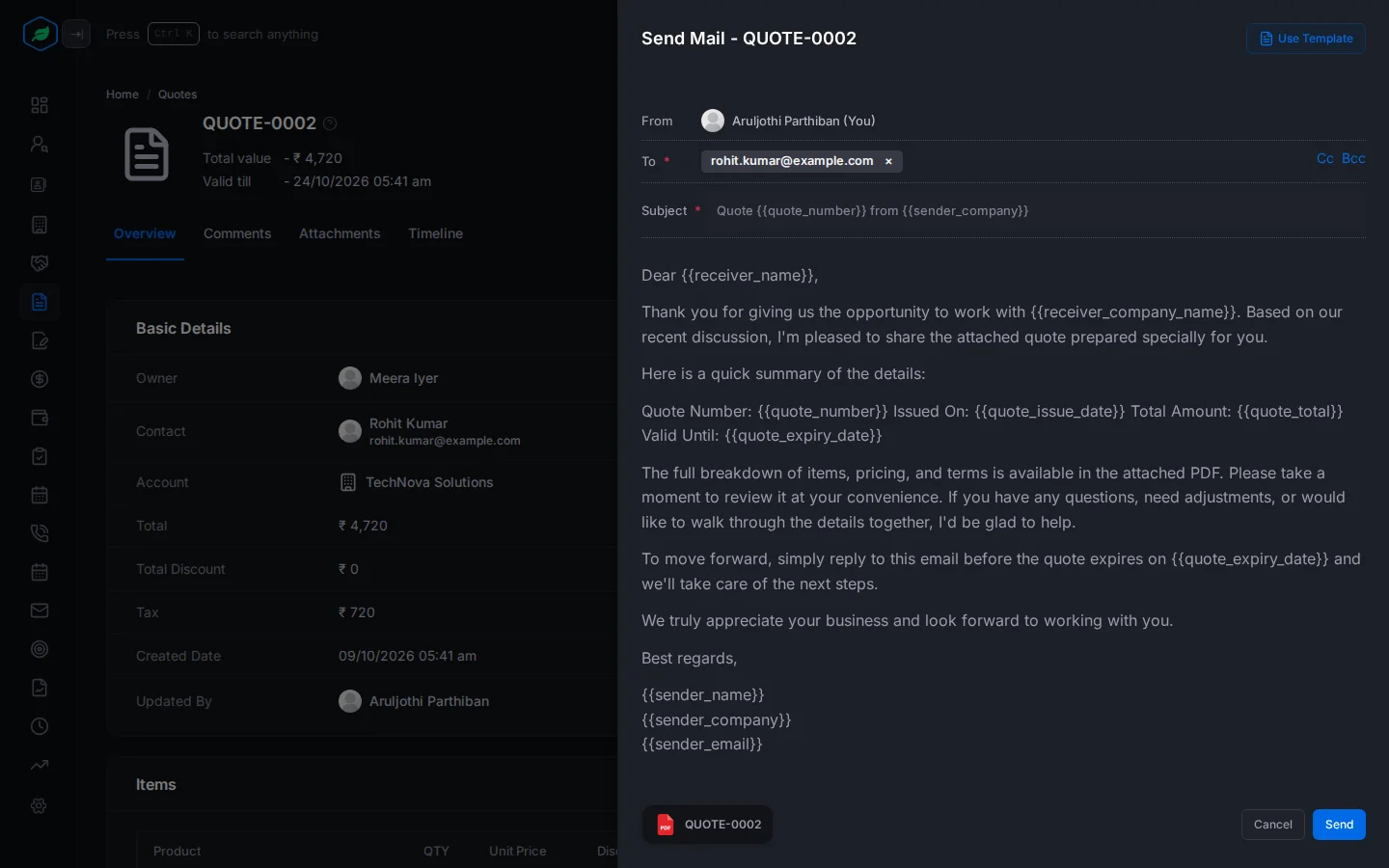
Task: Add a Cc recipient
Action: click(1325, 159)
